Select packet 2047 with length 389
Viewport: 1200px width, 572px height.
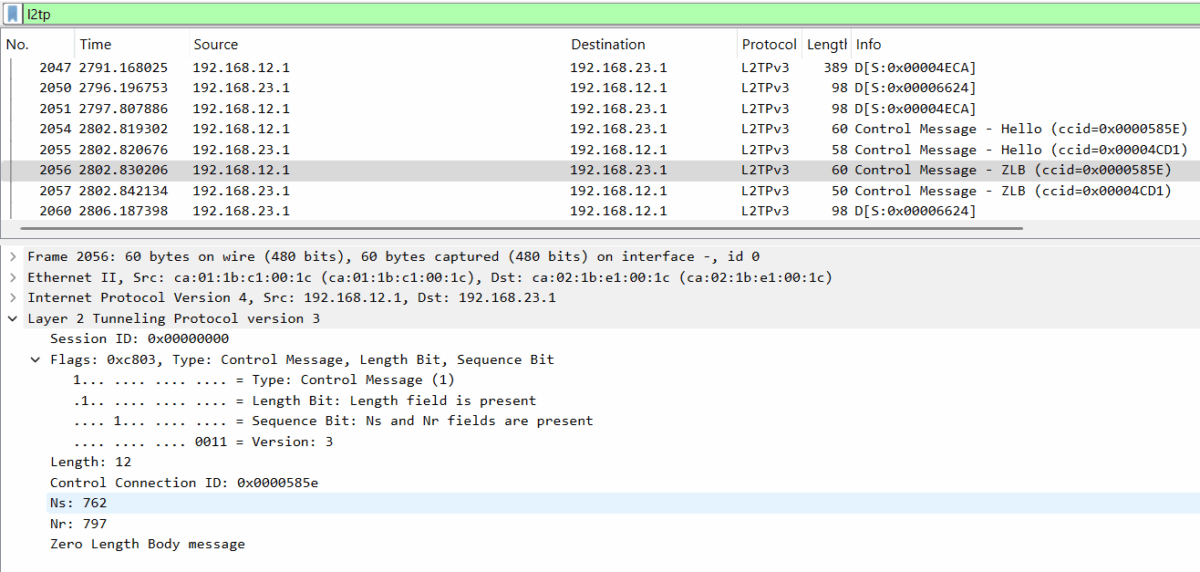tap(600, 67)
